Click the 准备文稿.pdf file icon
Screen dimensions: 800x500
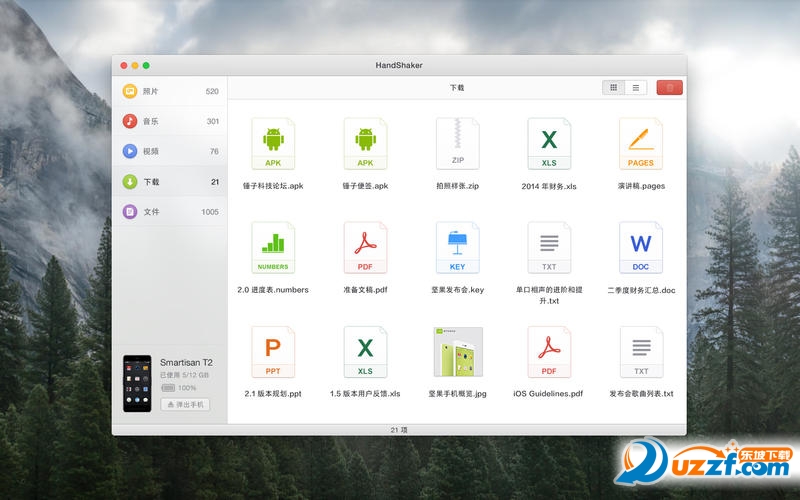click(365, 248)
